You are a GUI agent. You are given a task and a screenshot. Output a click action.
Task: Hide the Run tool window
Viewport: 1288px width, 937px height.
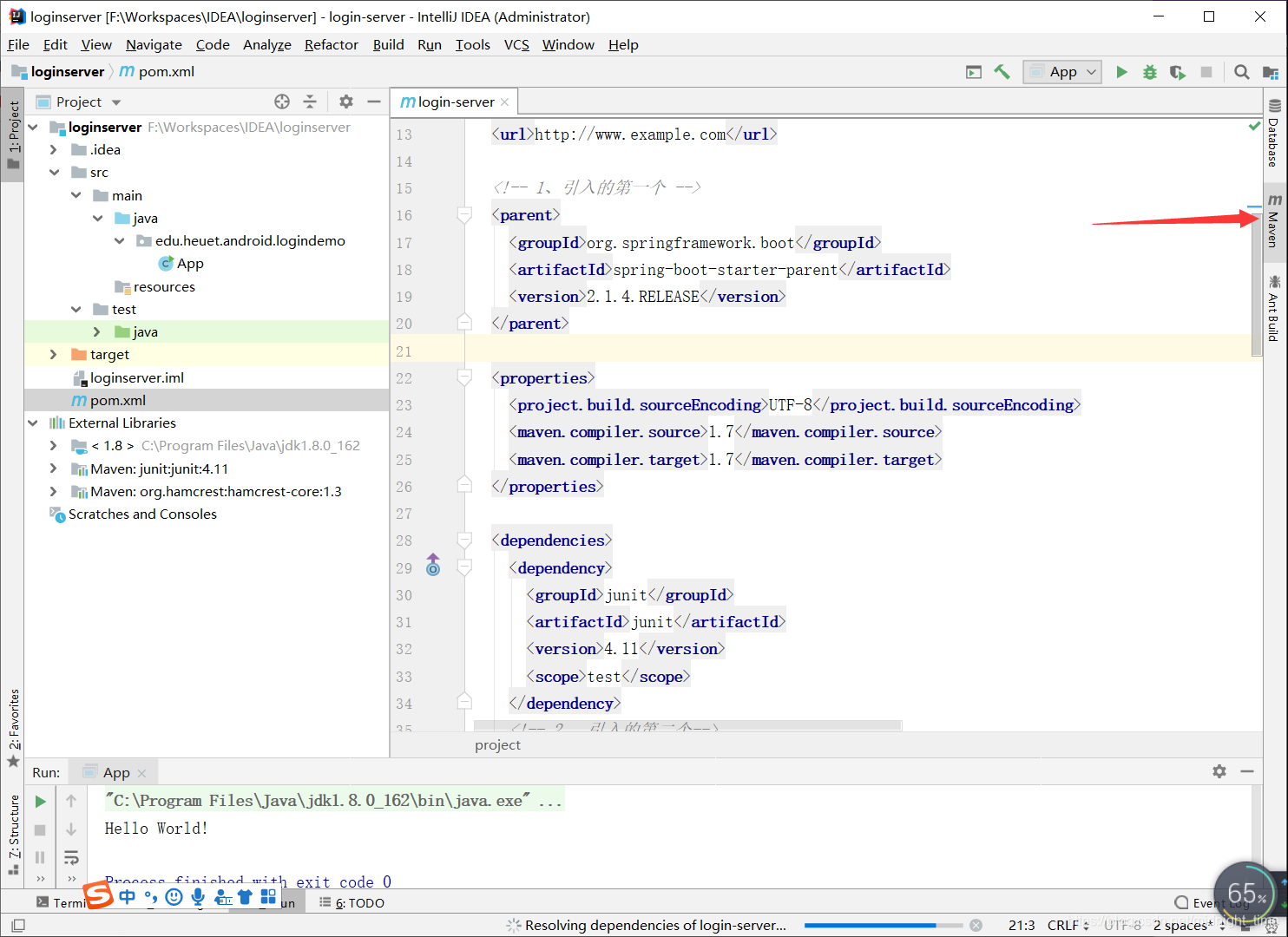pos(1247,771)
